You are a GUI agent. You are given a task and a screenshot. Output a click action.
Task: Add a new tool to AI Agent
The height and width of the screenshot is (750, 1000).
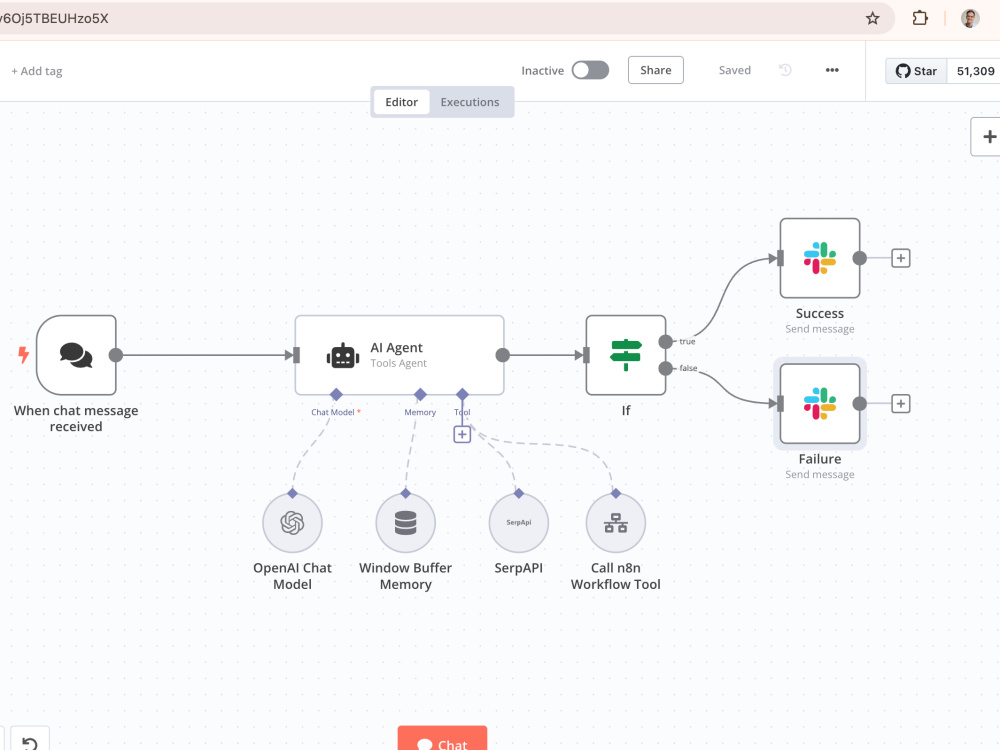pos(462,435)
